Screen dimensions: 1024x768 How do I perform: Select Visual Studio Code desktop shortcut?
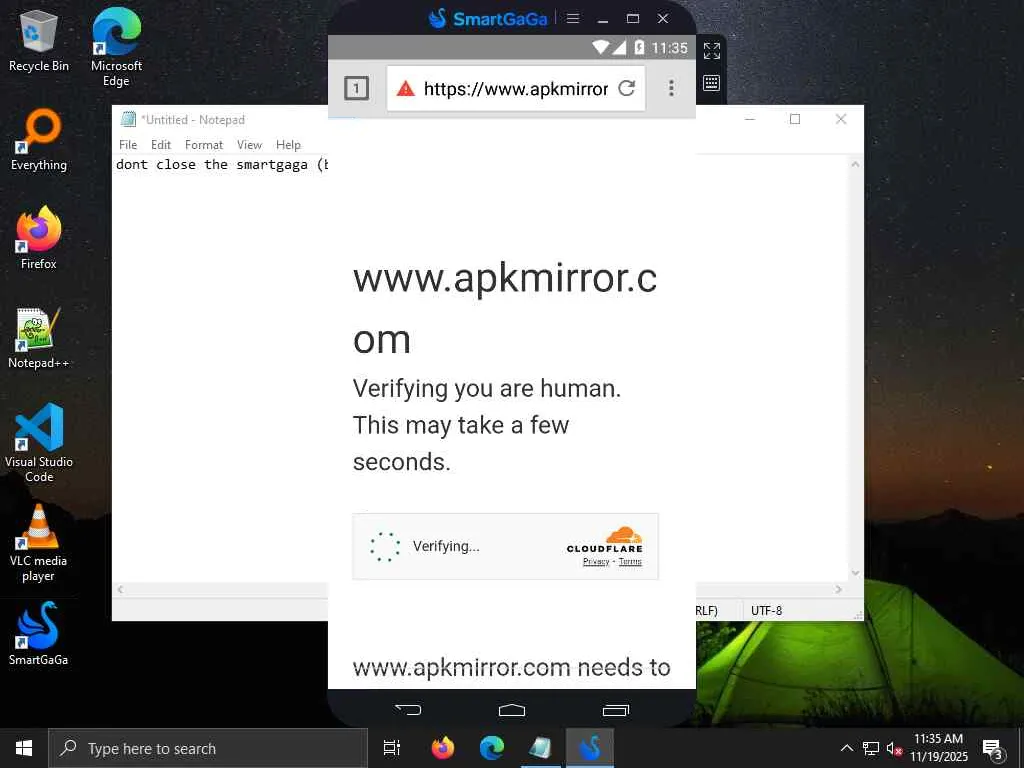click(39, 443)
